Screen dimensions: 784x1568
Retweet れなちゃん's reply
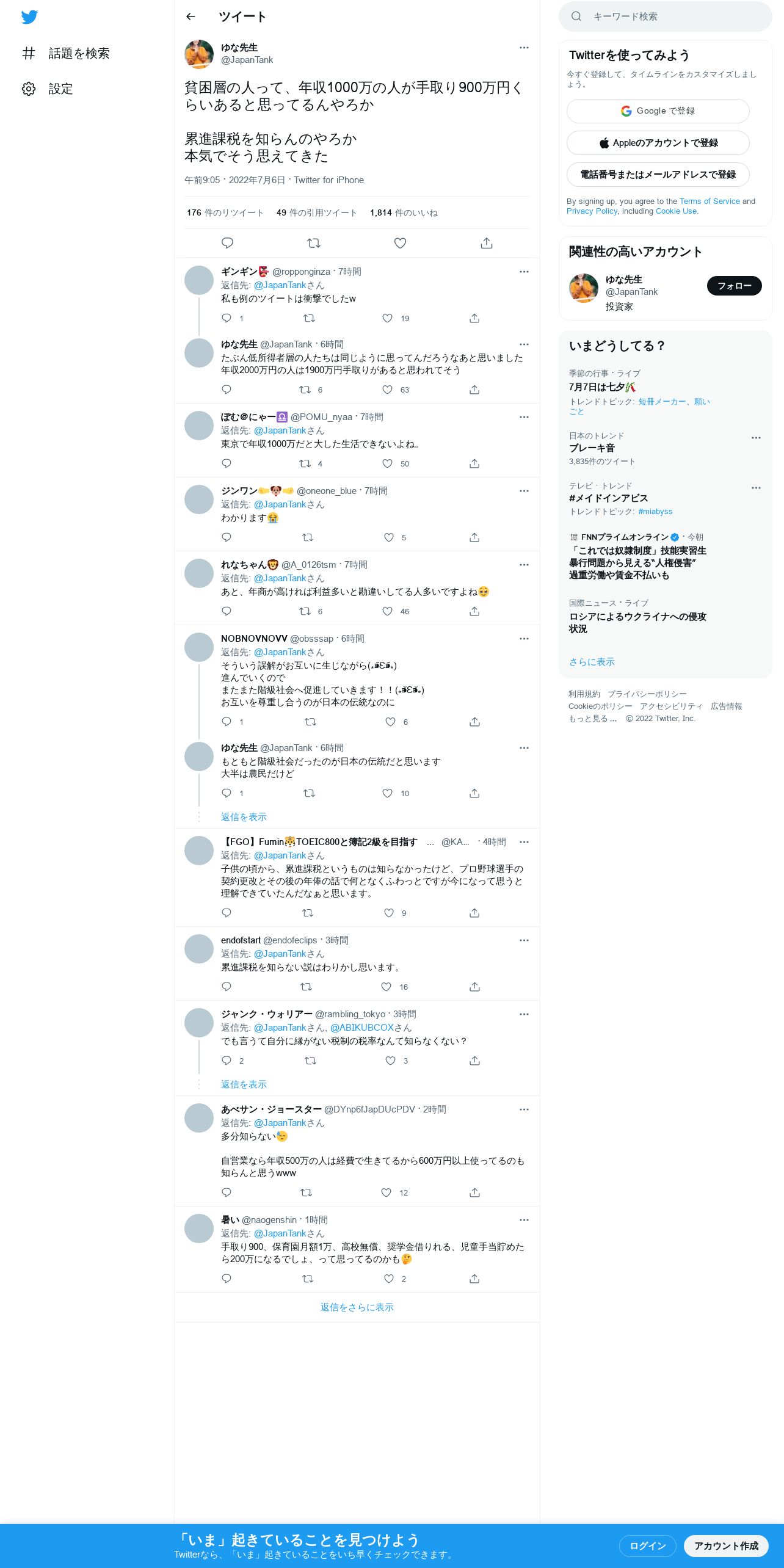tap(305, 611)
